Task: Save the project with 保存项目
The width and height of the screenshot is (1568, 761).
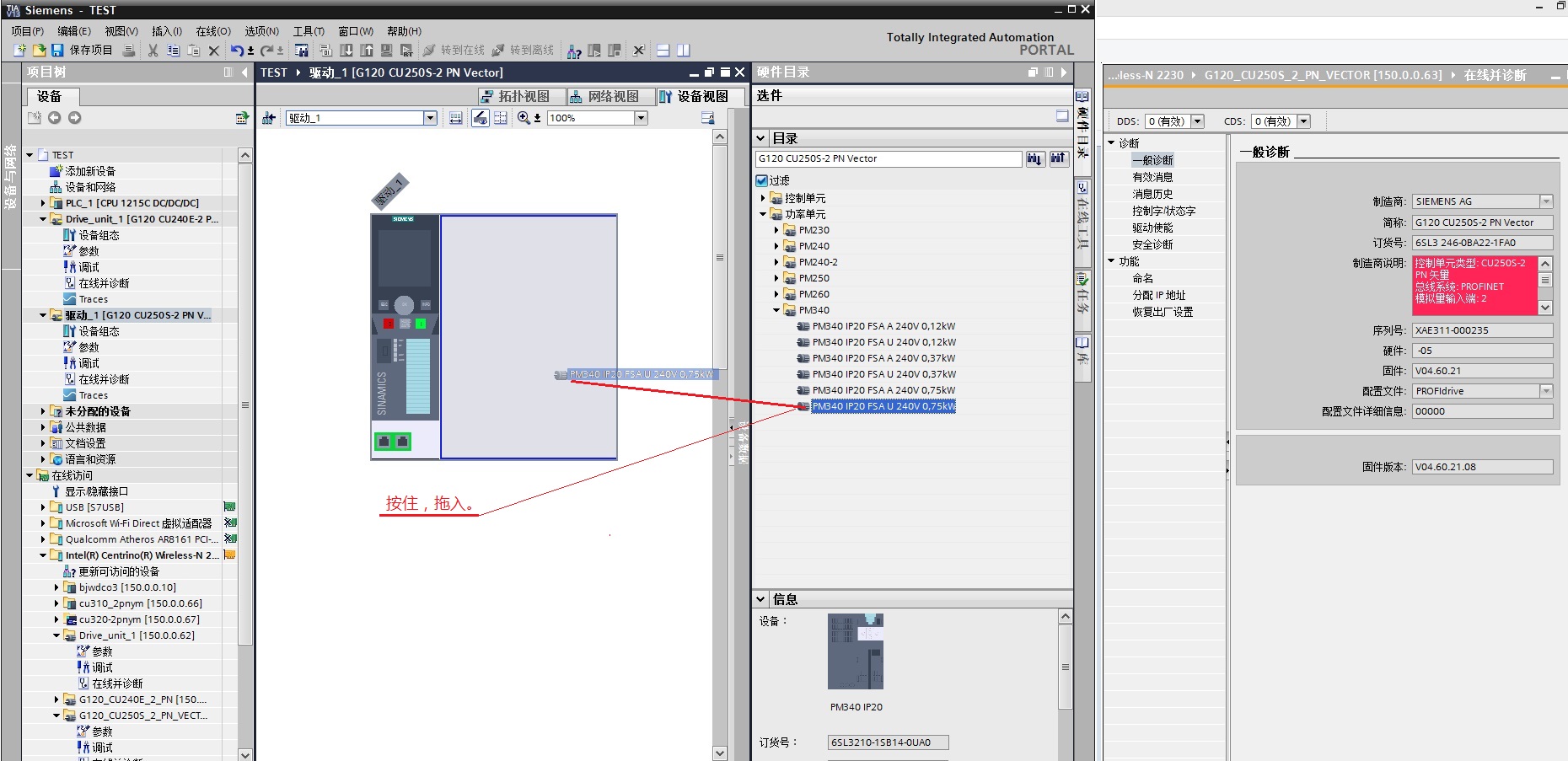Action: pos(82,51)
